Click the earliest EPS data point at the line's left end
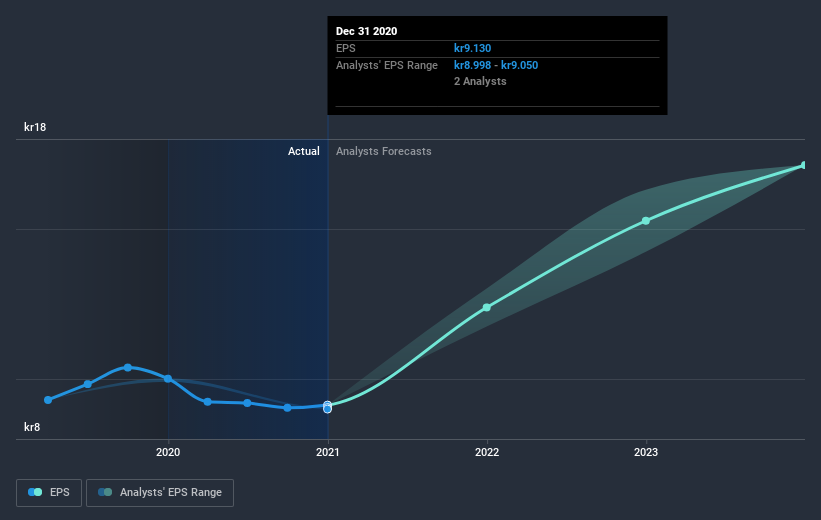Viewport: 821px width, 520px height. (x=48, y=400)
